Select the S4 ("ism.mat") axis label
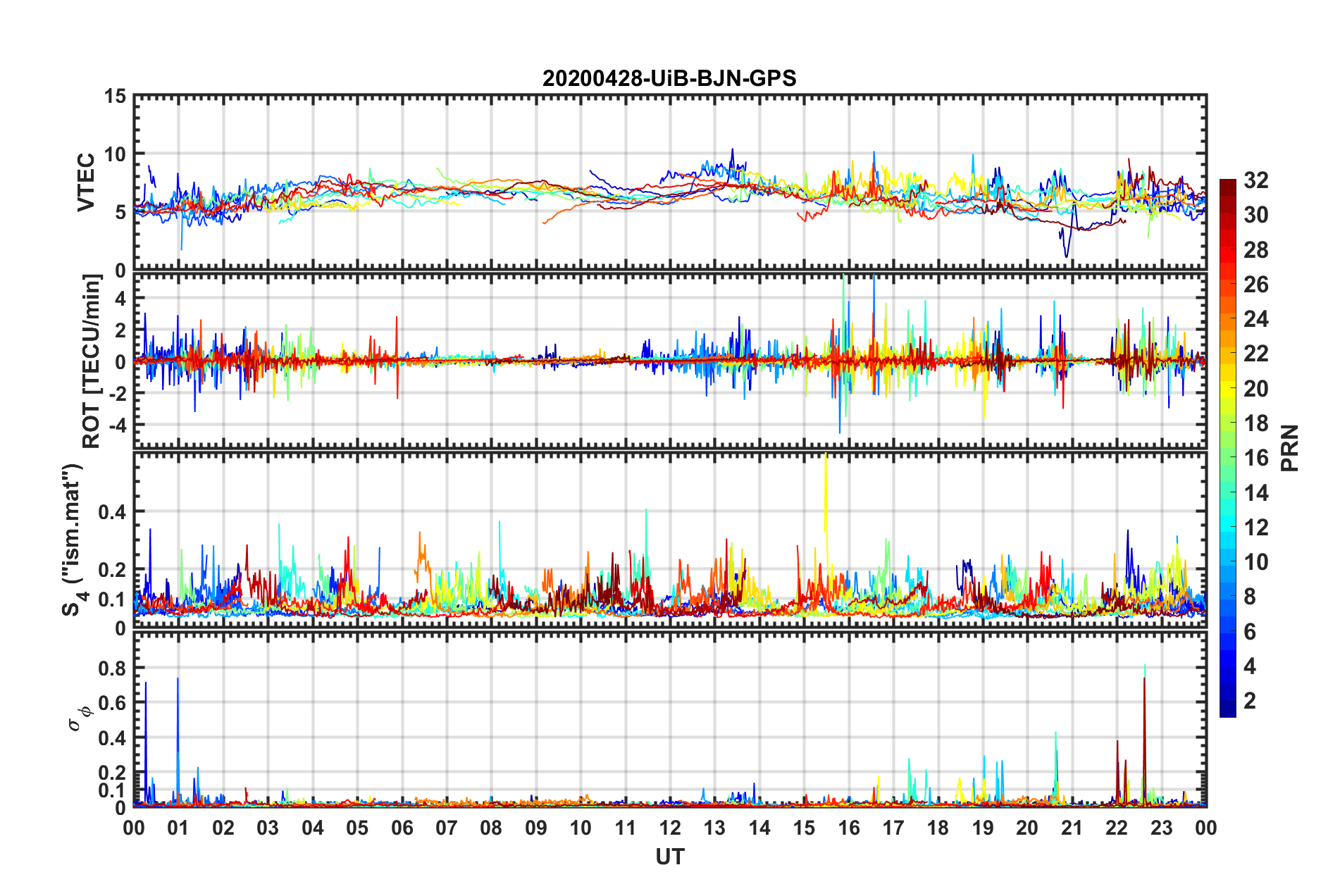The height and width of the screenshot is (896, 1340). click(73, 540)
